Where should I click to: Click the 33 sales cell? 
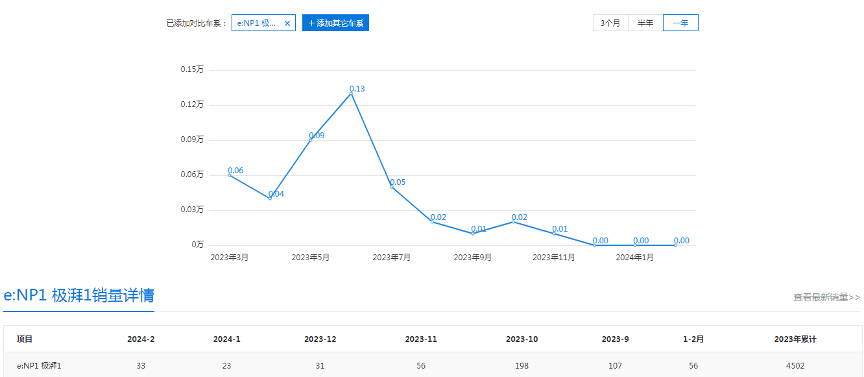[x=141, y=365]
